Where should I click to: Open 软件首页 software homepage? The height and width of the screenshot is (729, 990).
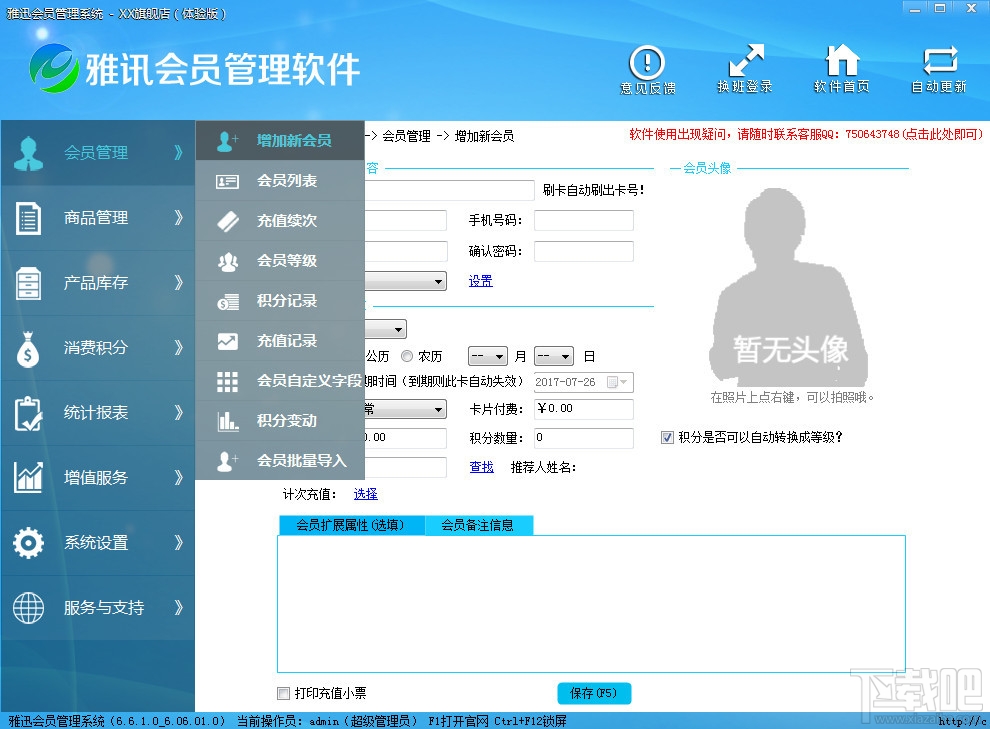pos(843,67)
